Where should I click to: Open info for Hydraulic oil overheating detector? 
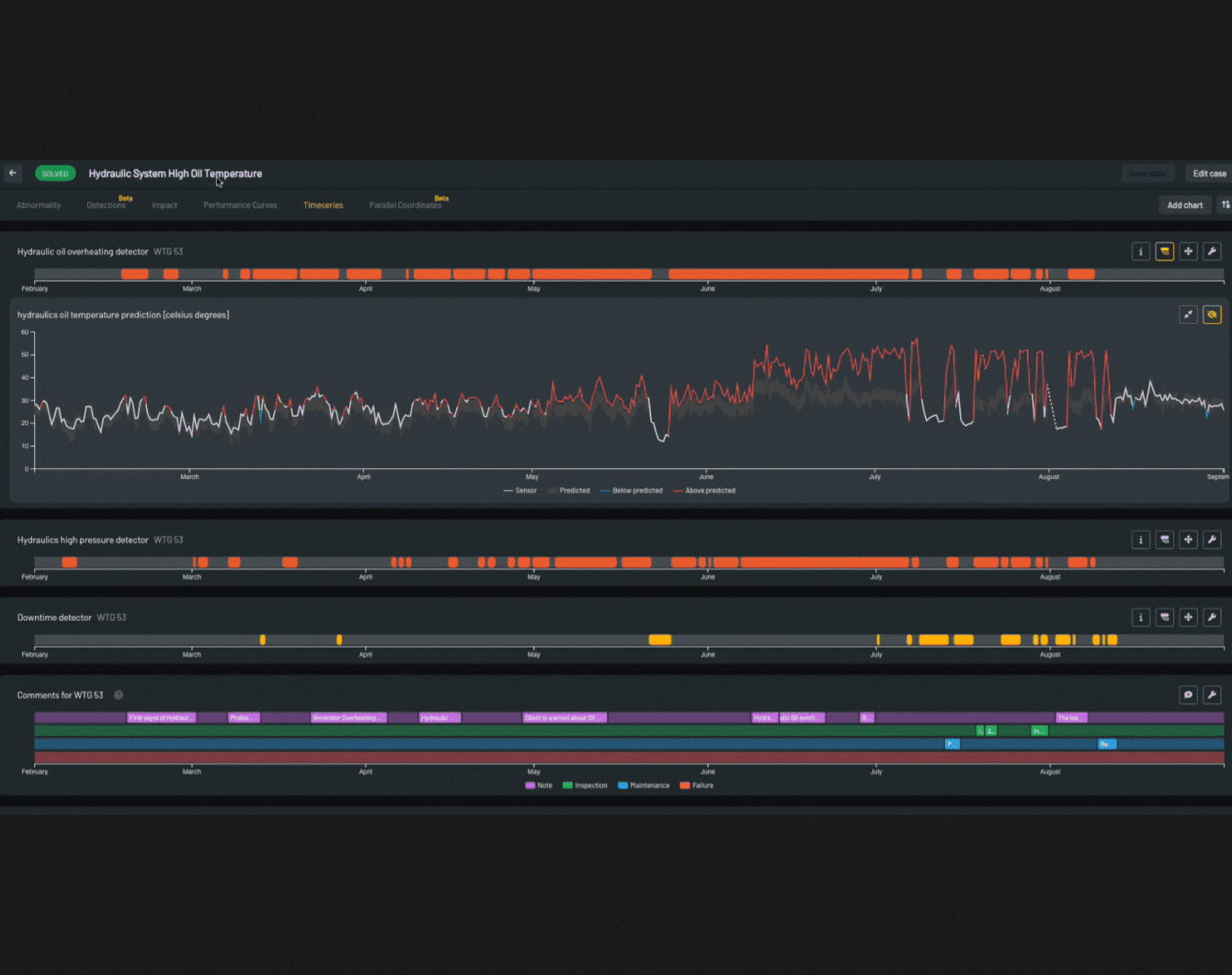1141,251
